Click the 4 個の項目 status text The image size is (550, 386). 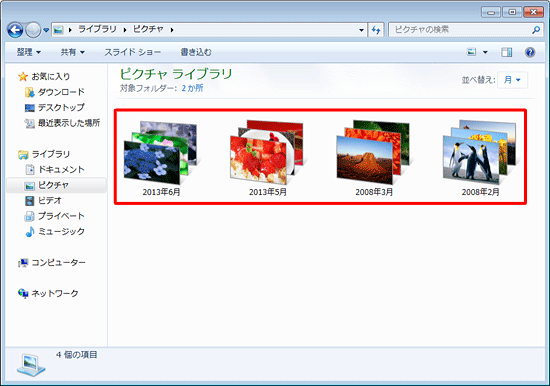click(x=77, y=355)
